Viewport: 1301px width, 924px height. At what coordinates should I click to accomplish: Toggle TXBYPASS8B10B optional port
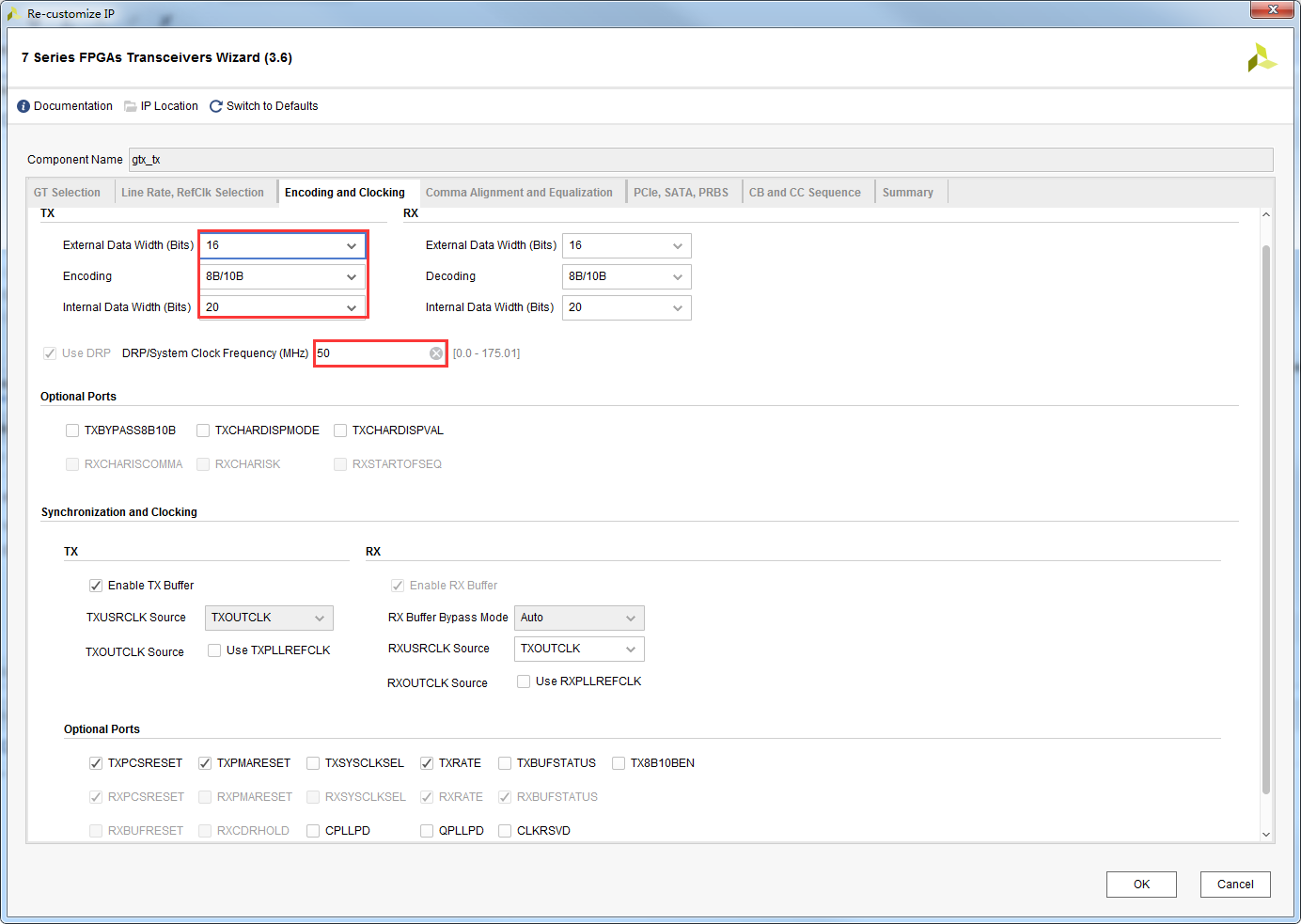[x=72, y=431]
